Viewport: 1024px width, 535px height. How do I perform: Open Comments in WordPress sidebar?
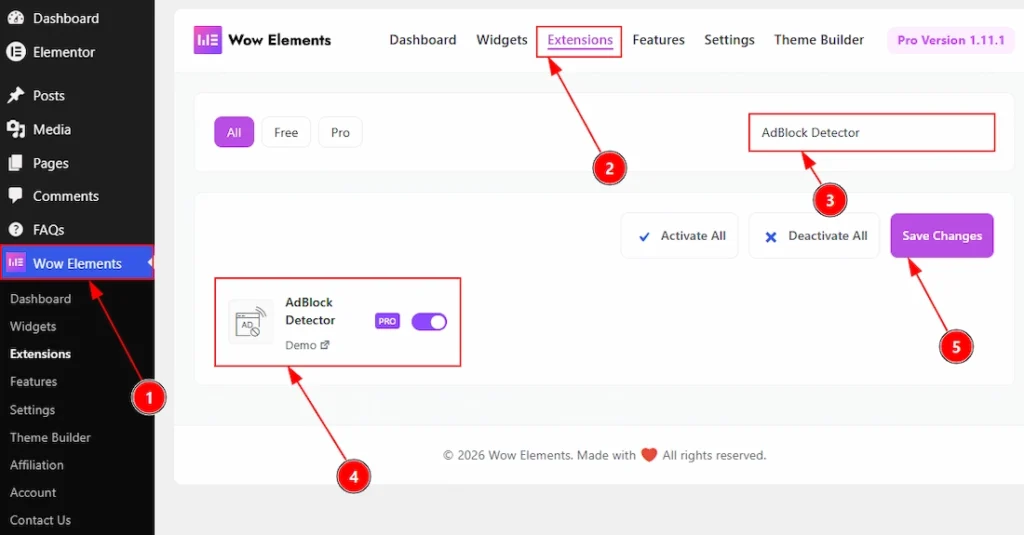pyautogui.click(x=66, y=196)
